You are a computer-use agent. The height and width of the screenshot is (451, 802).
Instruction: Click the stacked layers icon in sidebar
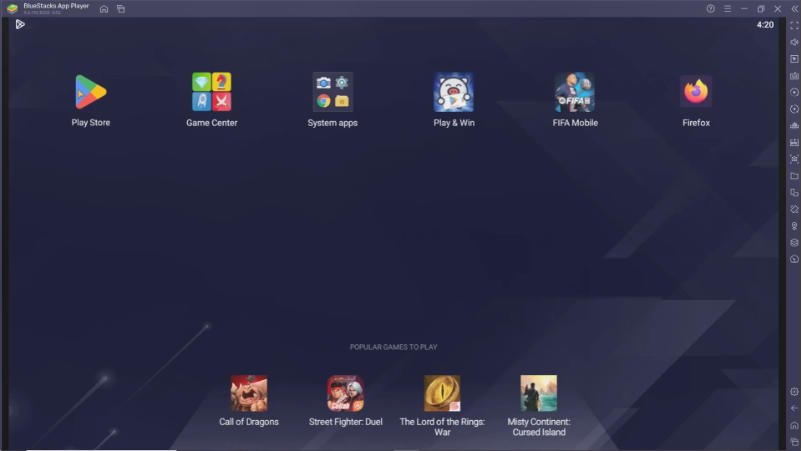pos(794,242)
